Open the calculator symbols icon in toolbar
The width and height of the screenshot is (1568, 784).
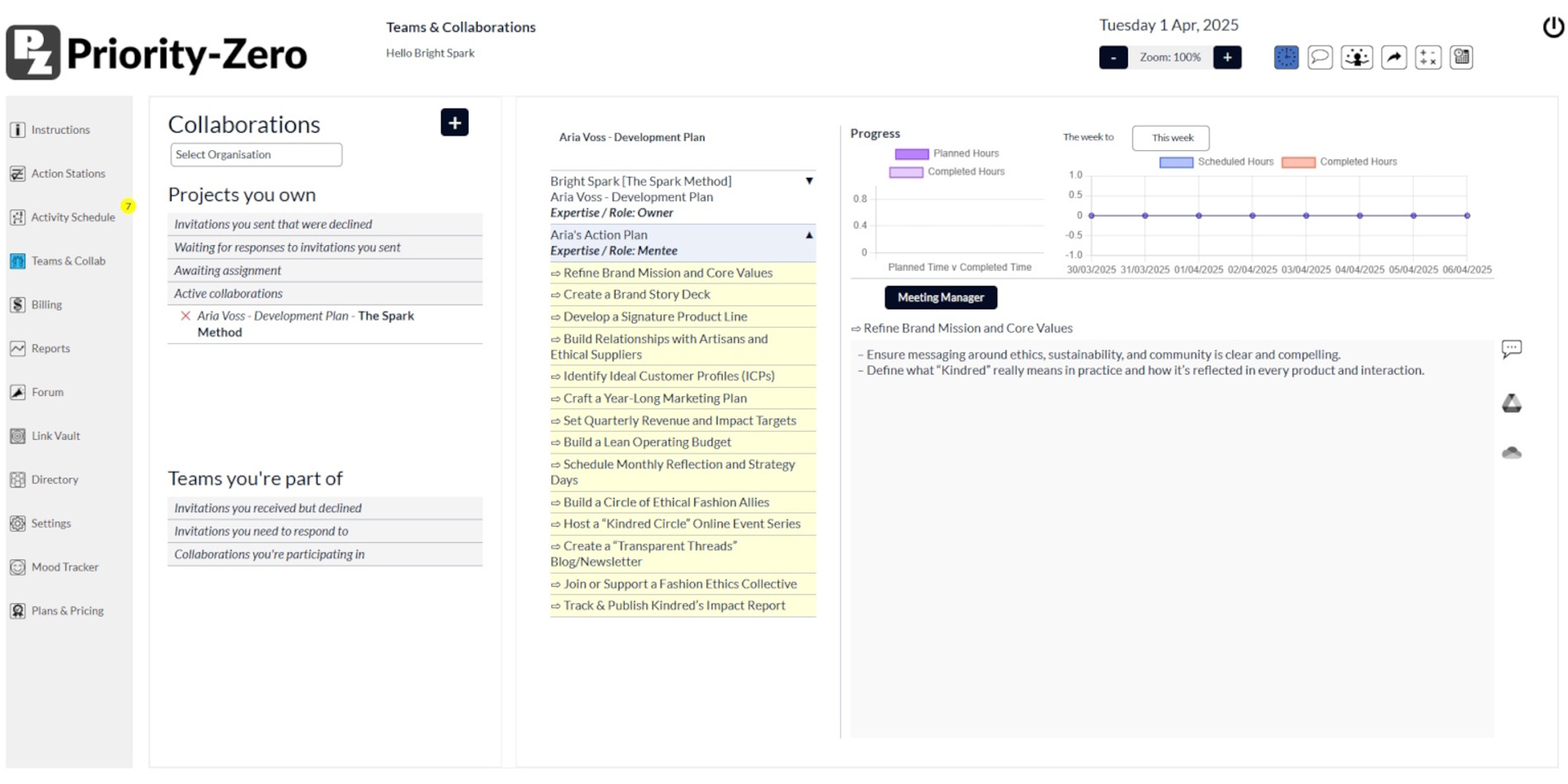pos(1428,57)
